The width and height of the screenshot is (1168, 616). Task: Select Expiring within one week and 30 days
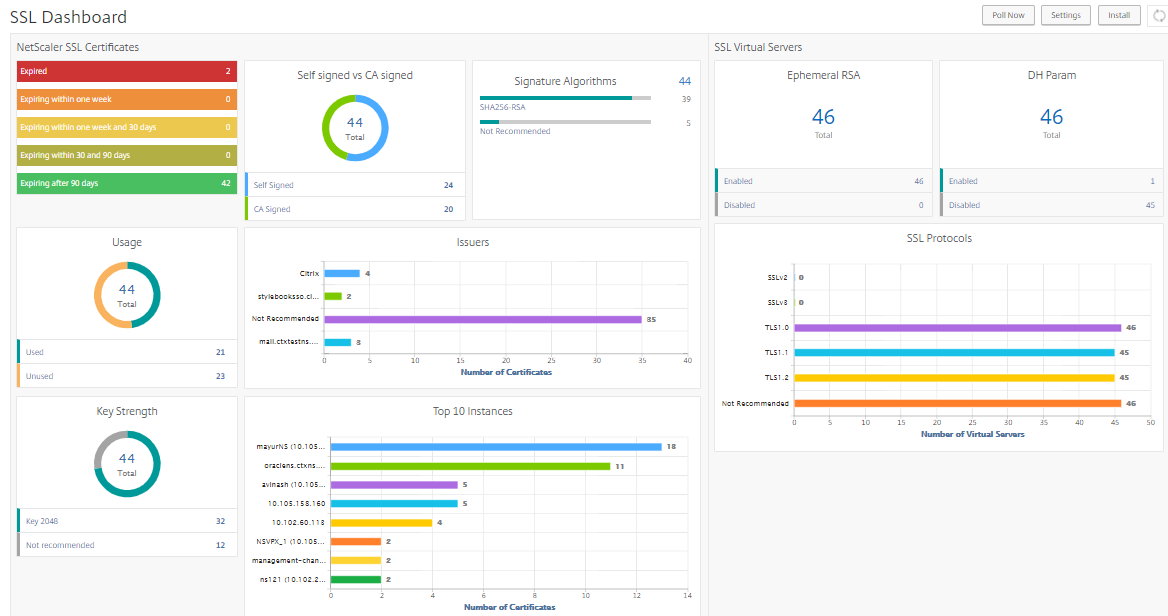127,127
